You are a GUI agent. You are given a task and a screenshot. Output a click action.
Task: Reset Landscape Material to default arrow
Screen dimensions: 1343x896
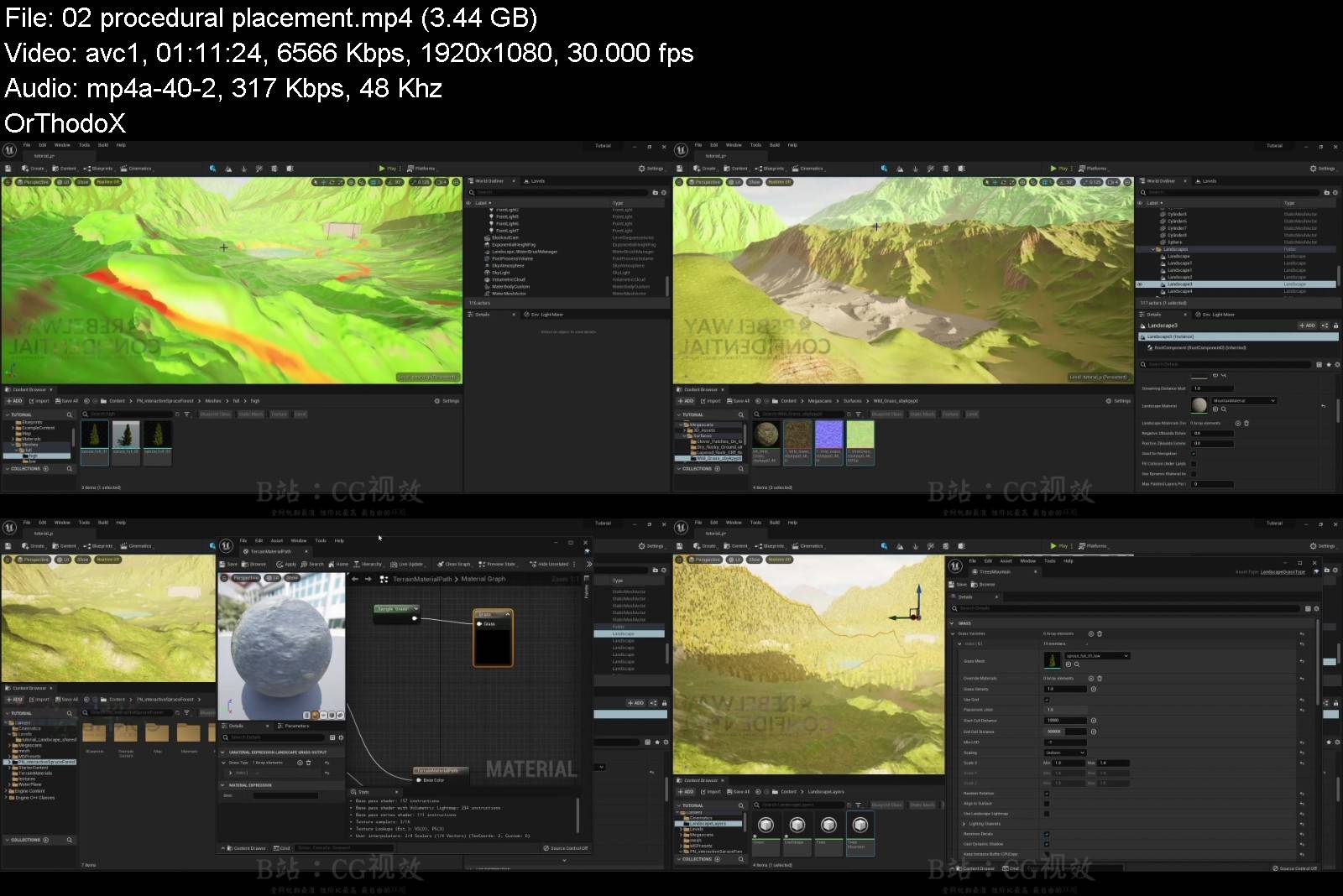tap(1324, 406)
